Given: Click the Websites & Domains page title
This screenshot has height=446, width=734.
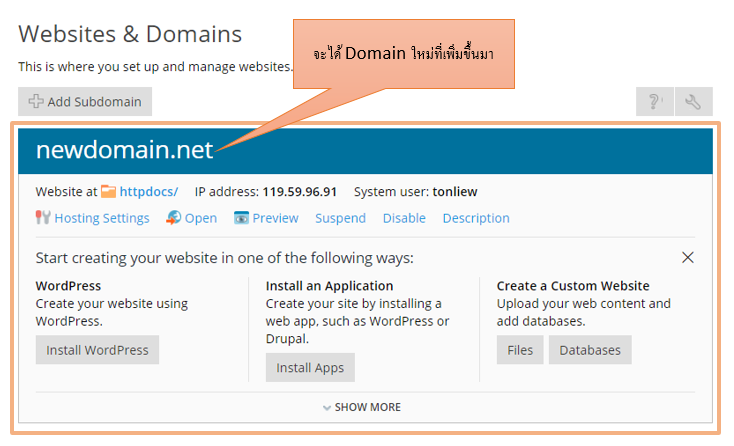Looking at the screenshot, I should coord(130,34).
